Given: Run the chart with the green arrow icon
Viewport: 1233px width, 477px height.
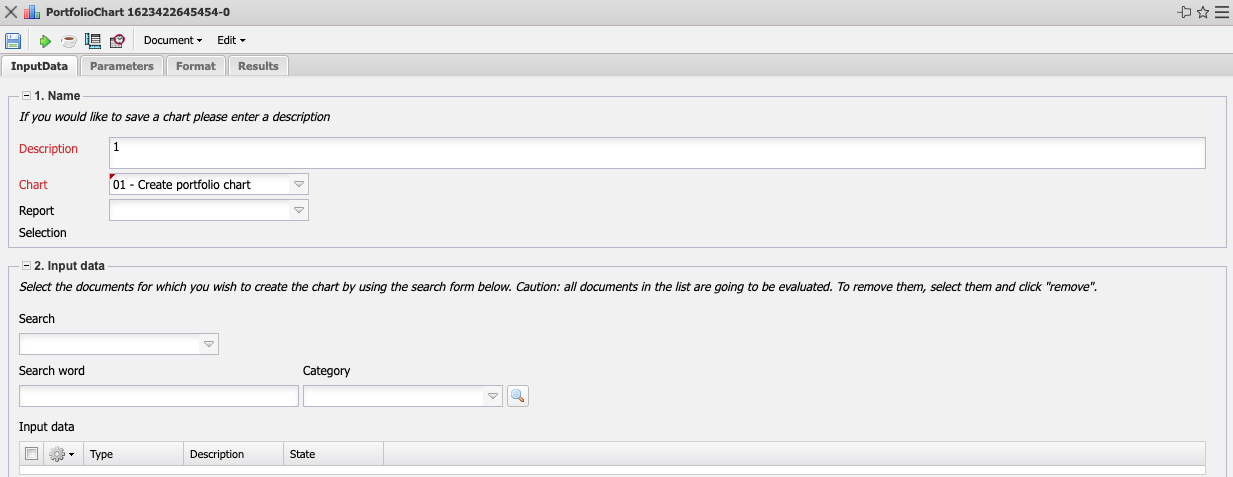Looking at the screenshot, I should click(x=45, y=41).
